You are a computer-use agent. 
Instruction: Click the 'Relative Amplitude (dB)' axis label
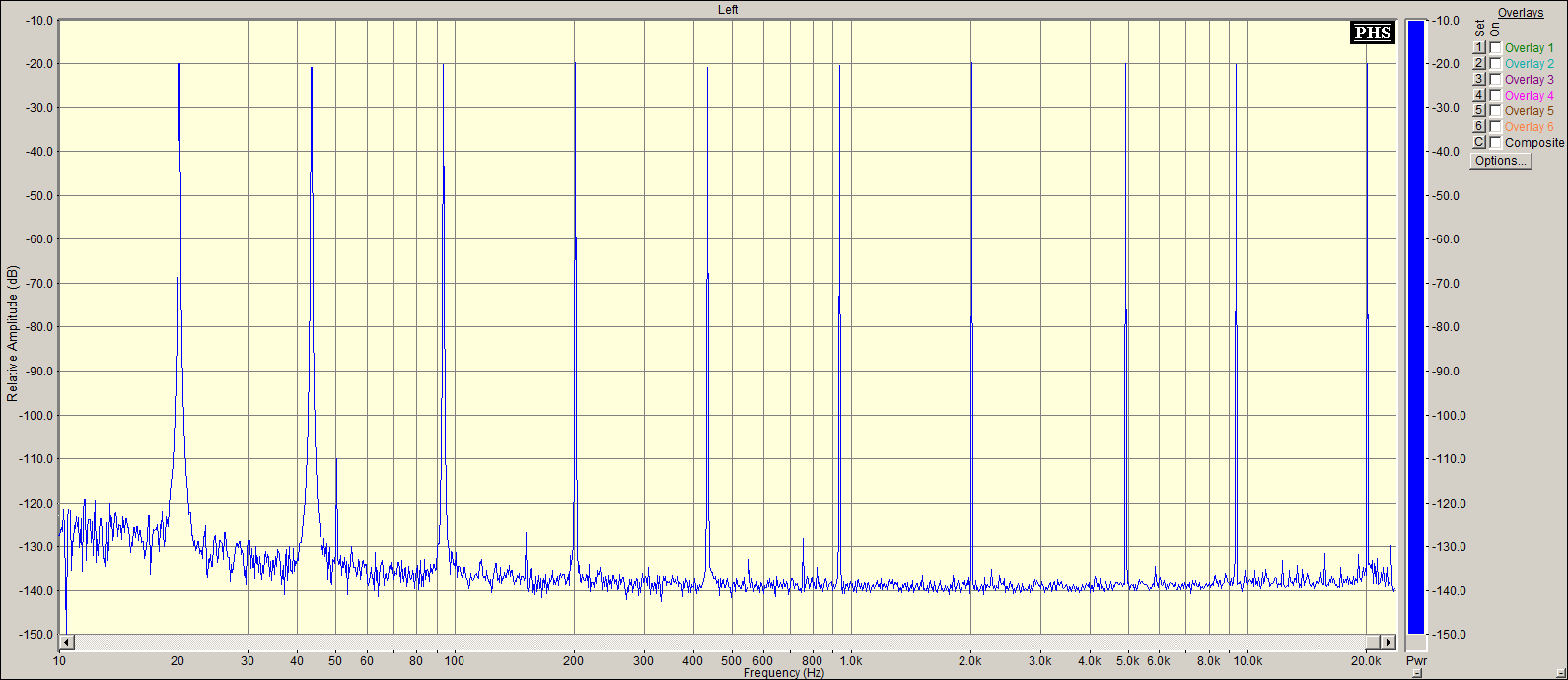point(12,333)
